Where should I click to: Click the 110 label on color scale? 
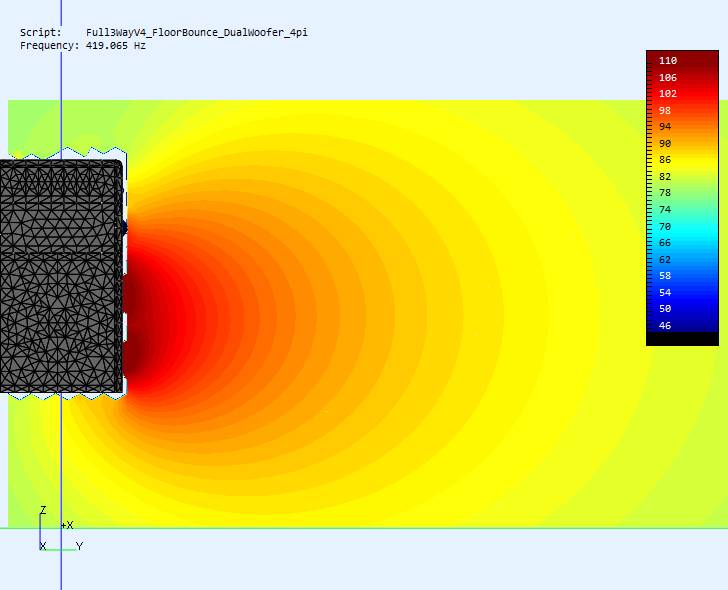click(x=668, y=60)
